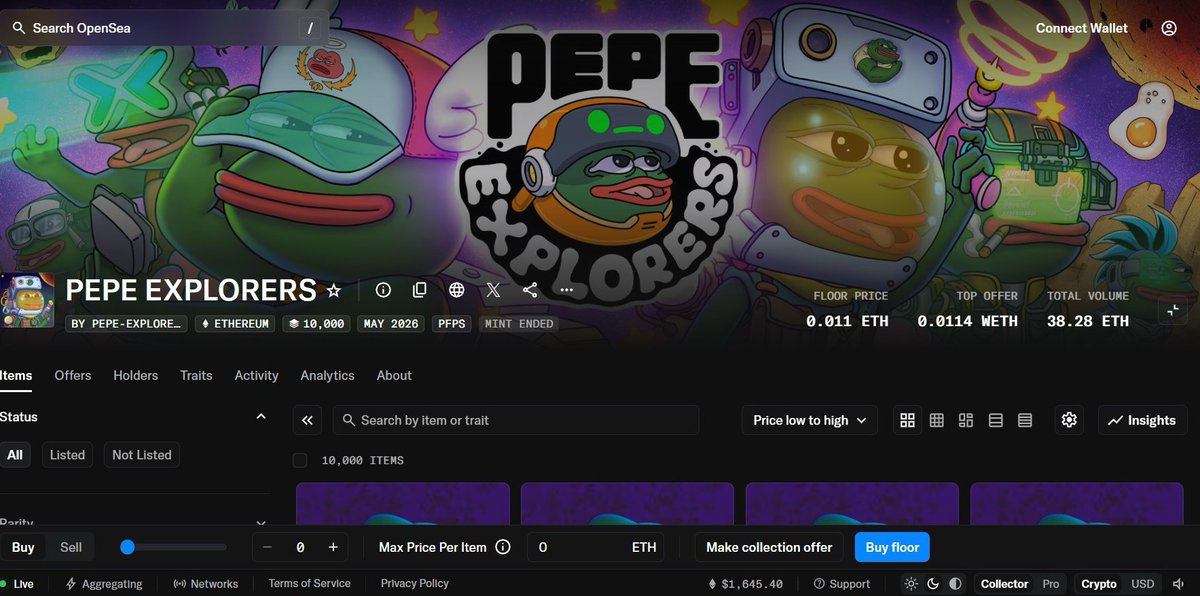The image size is (1200, 596).
Task: Click the Connect Wallet button
Action: (x=1082, y=28)
